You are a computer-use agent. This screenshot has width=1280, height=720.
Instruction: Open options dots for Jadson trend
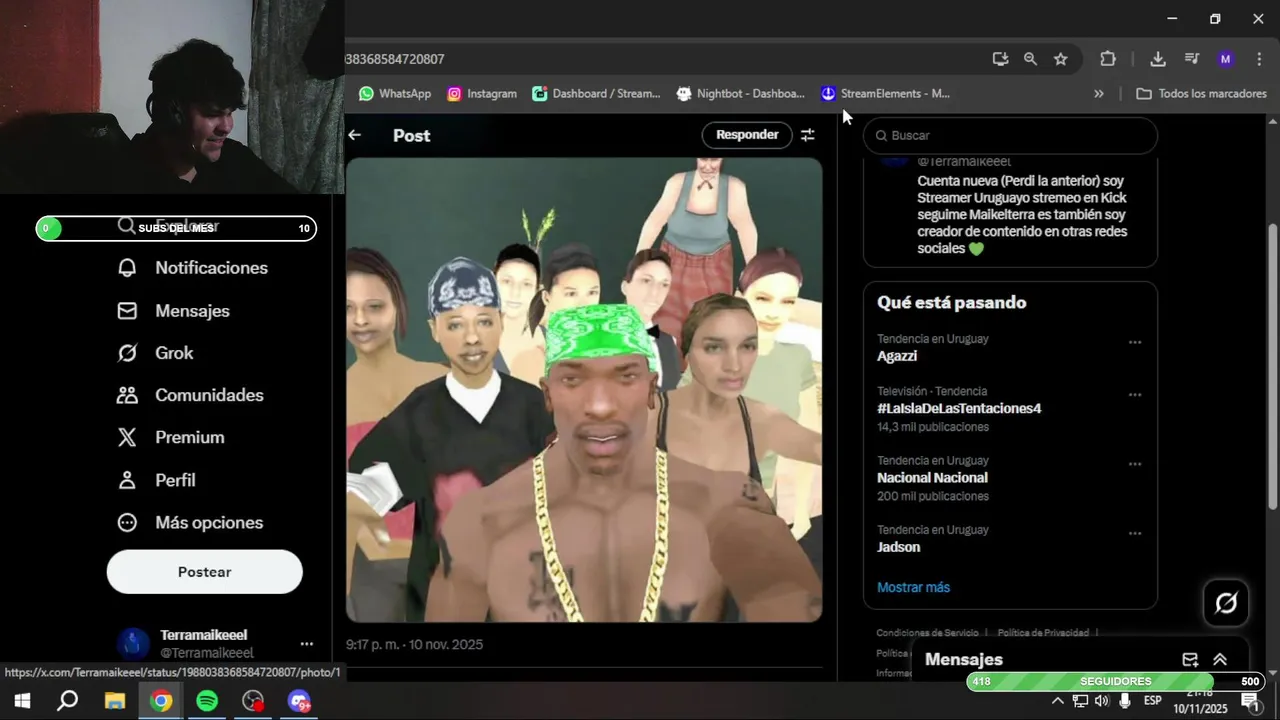(x=1135, y=533)
